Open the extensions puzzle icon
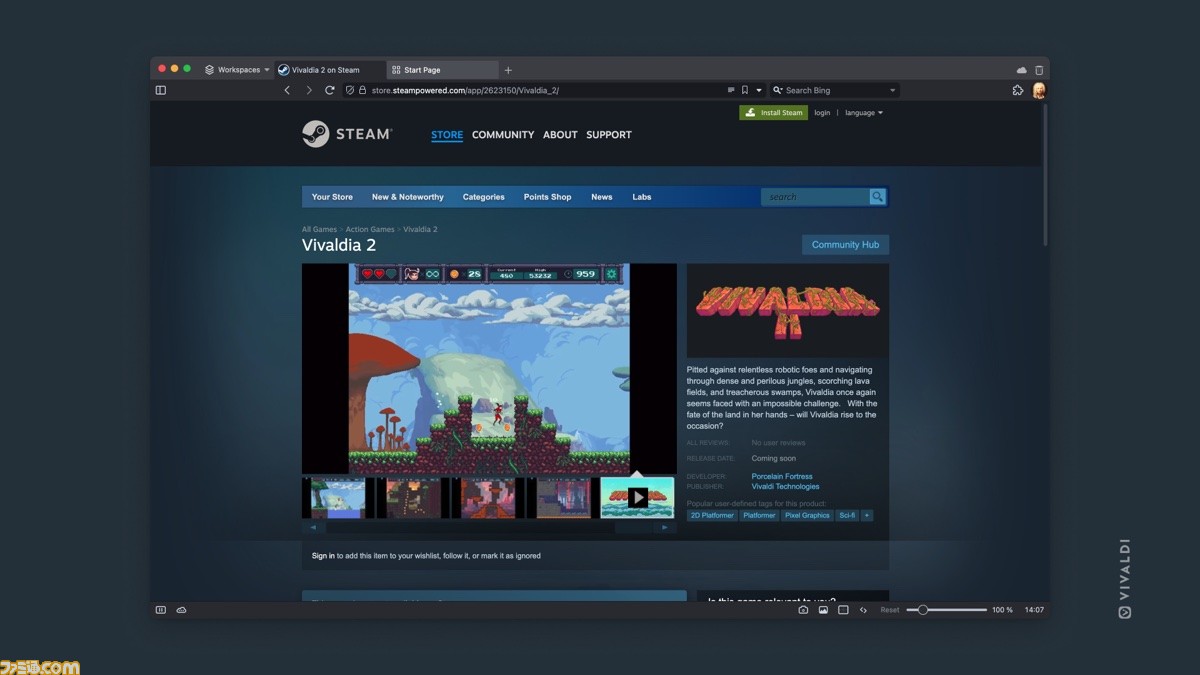Screen dimensions: 1200x675 1018,90
